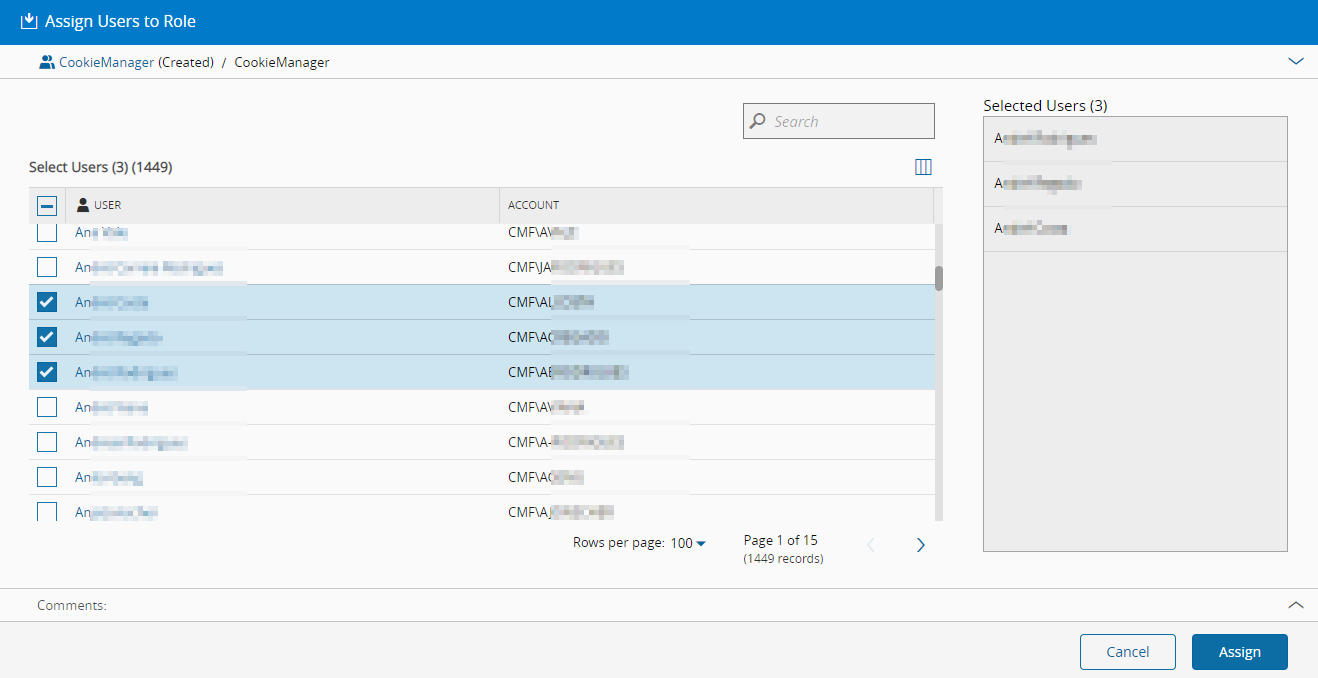Sort by the USER column header

pyautogui.click(x=108, y=205)
